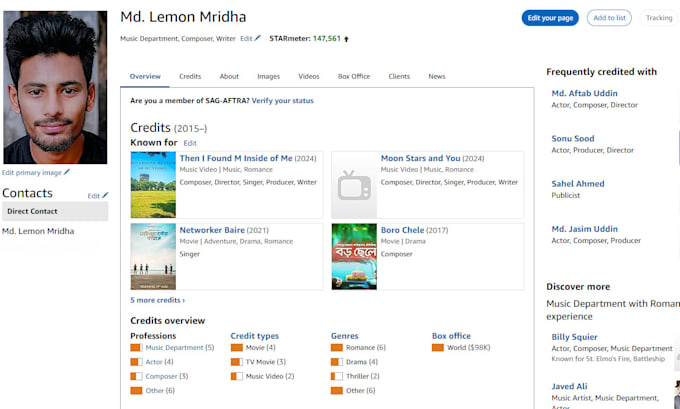This screenshot has height=409, width=680.
Task: Open the Box Office tab
Action: point(354,76)
